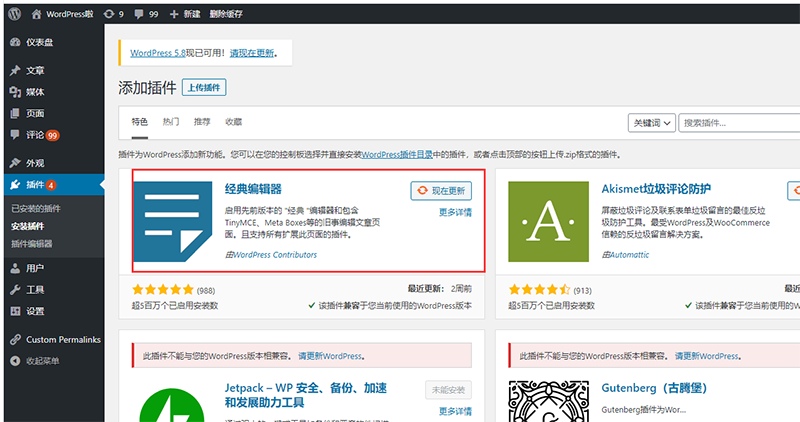Viewport: 800px width, 422px height.
Task: Open the site home link WordPress啦
Action: [62, 14]
